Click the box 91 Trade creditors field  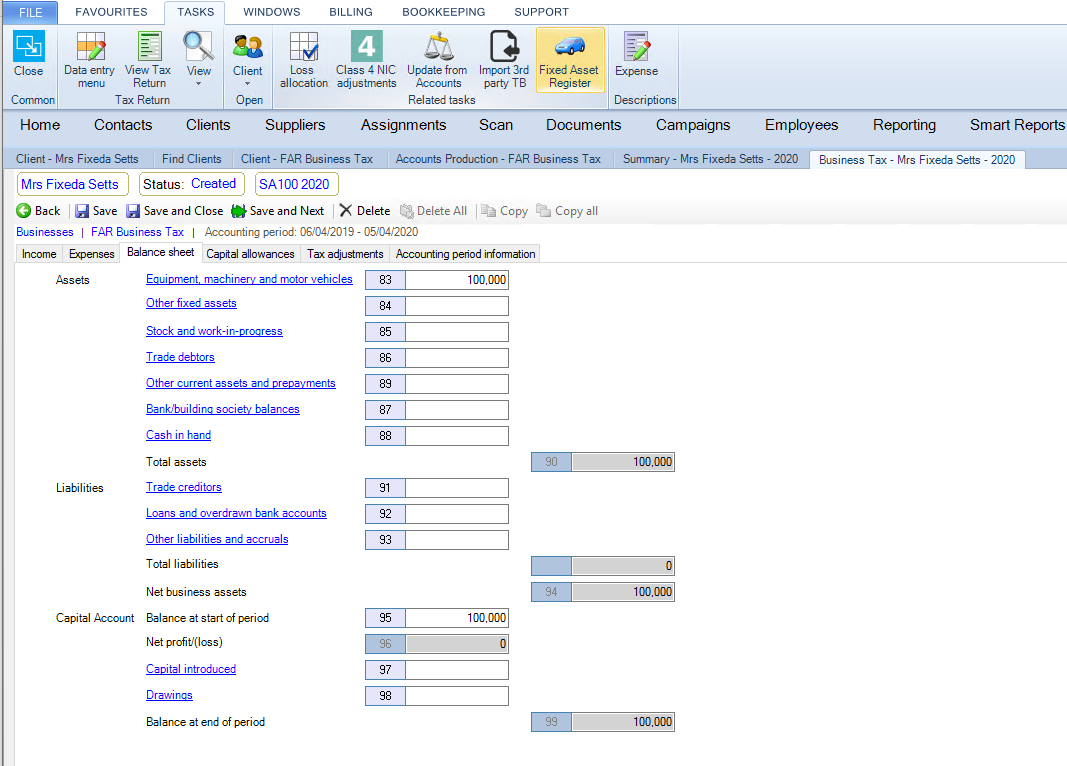click(457, 488)
